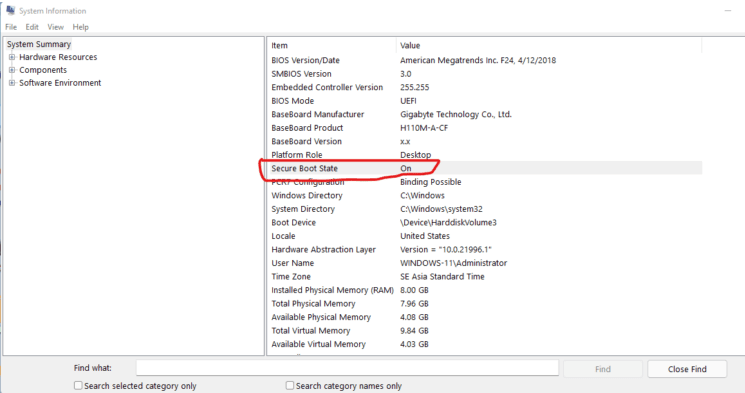Click the Version = "10.0.21996.1" value
The image size is (745, 393).
tap(446, 249)
